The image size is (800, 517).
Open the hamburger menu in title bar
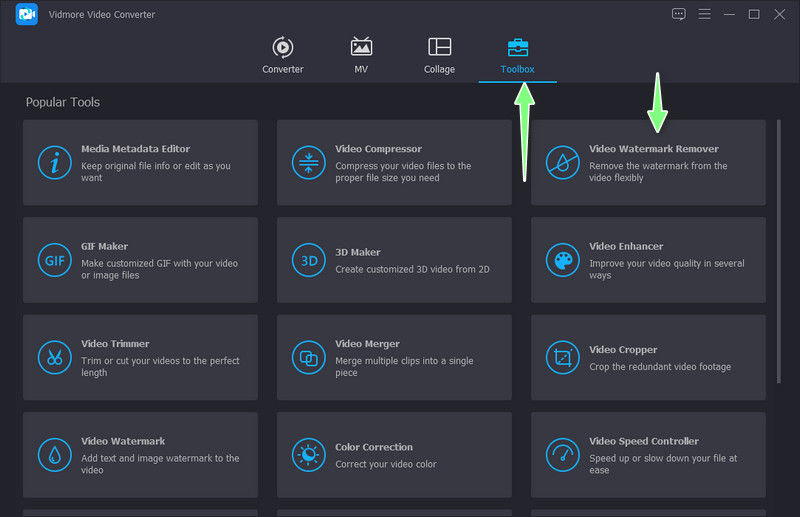(704, 14)
